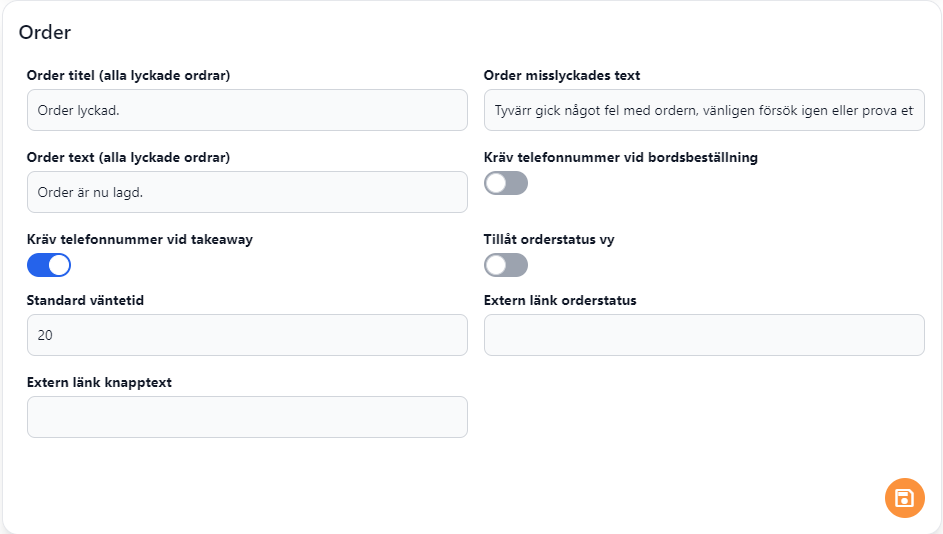Click the empty Extern länk orderstatus field
The image size is (943, 534).
[x=704, y=335]
